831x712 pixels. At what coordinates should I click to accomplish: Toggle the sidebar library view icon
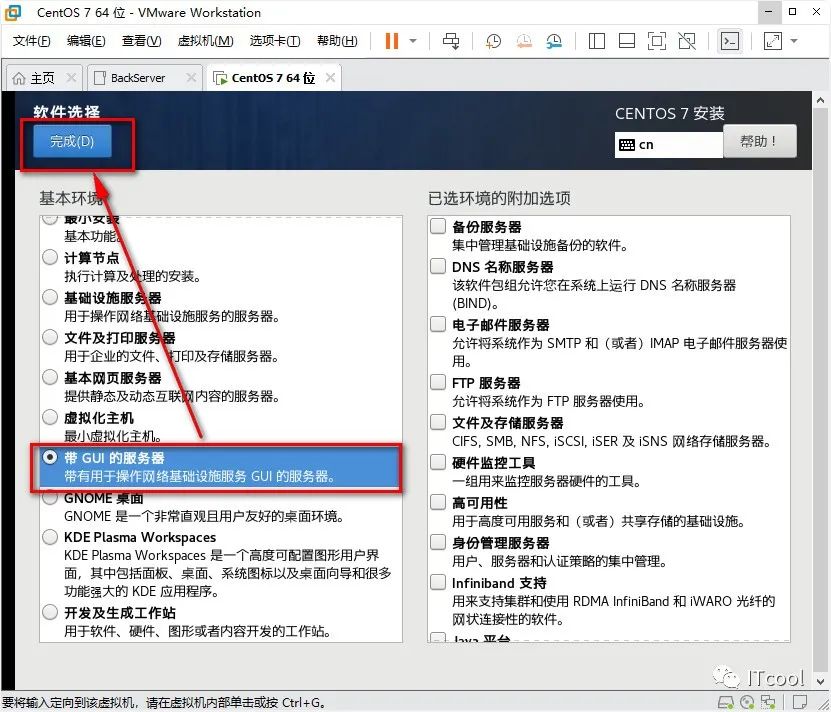click(597, 41)
